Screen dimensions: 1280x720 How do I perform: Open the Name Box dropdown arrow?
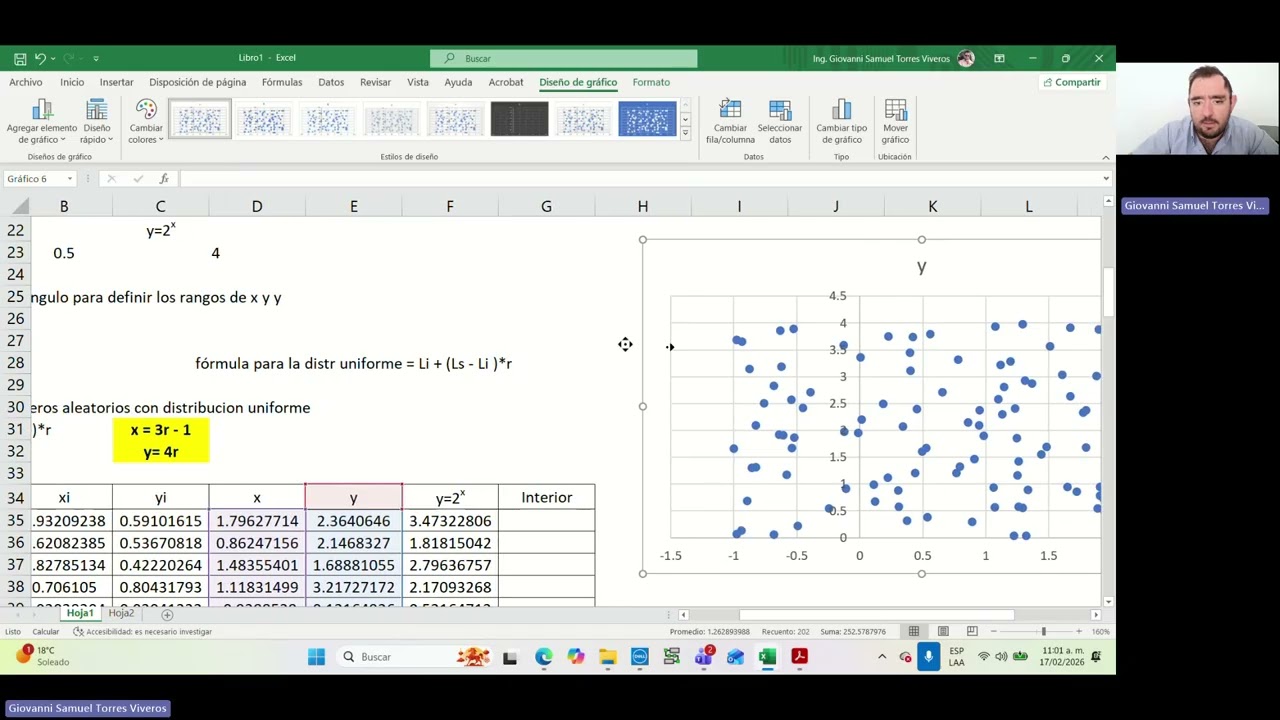click(70, 179)
